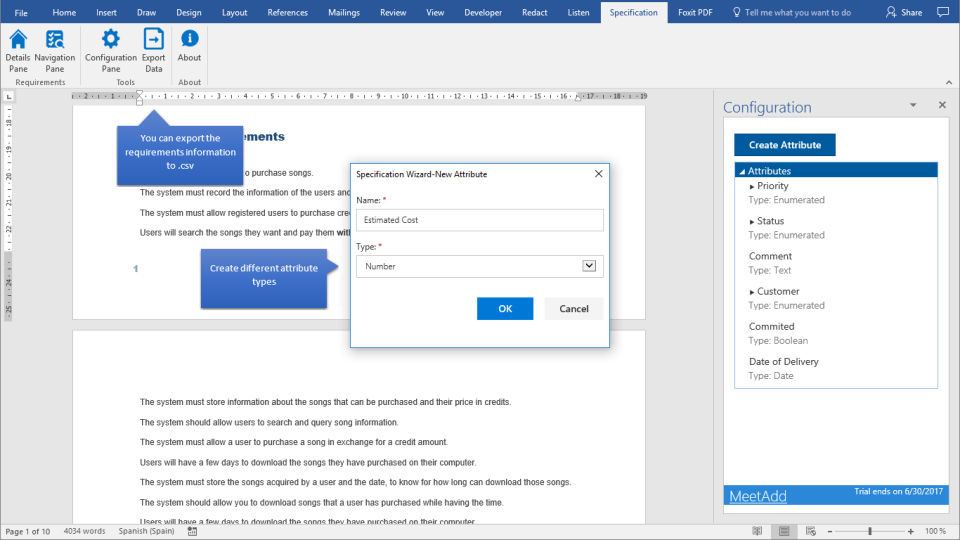Select the Commited attribute
Image resolution: width=960 pixels, height=540 pixels.
point(771,326)
